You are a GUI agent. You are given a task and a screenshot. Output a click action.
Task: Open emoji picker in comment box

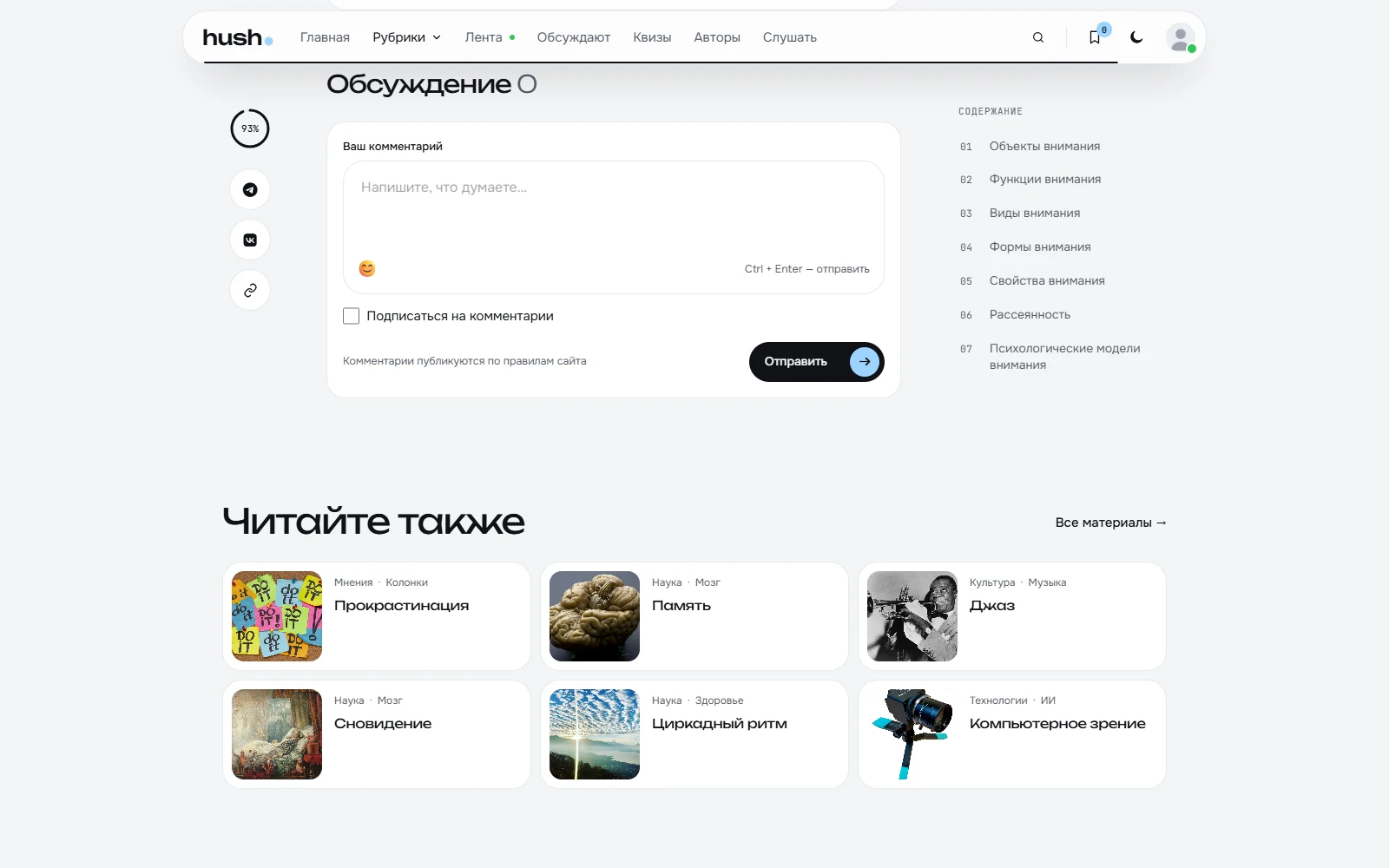tap(367, 268)
